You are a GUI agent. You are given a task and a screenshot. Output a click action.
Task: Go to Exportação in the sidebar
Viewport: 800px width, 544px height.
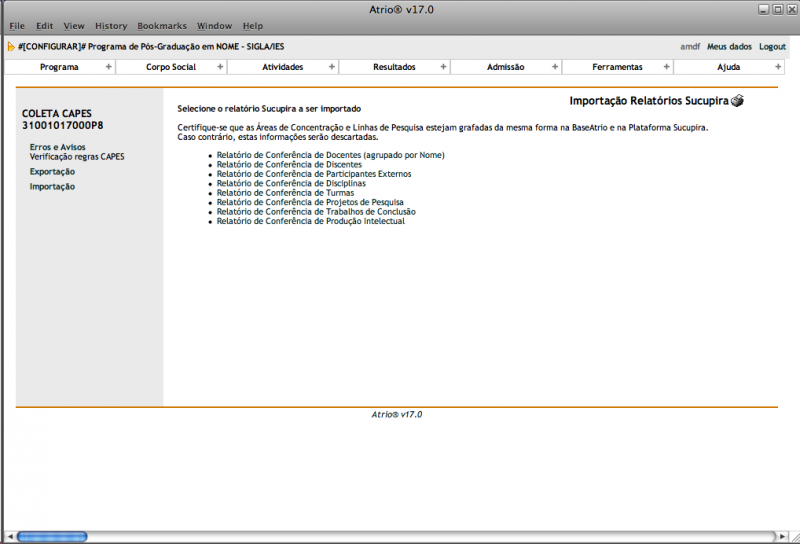click(x=52, y=172)
